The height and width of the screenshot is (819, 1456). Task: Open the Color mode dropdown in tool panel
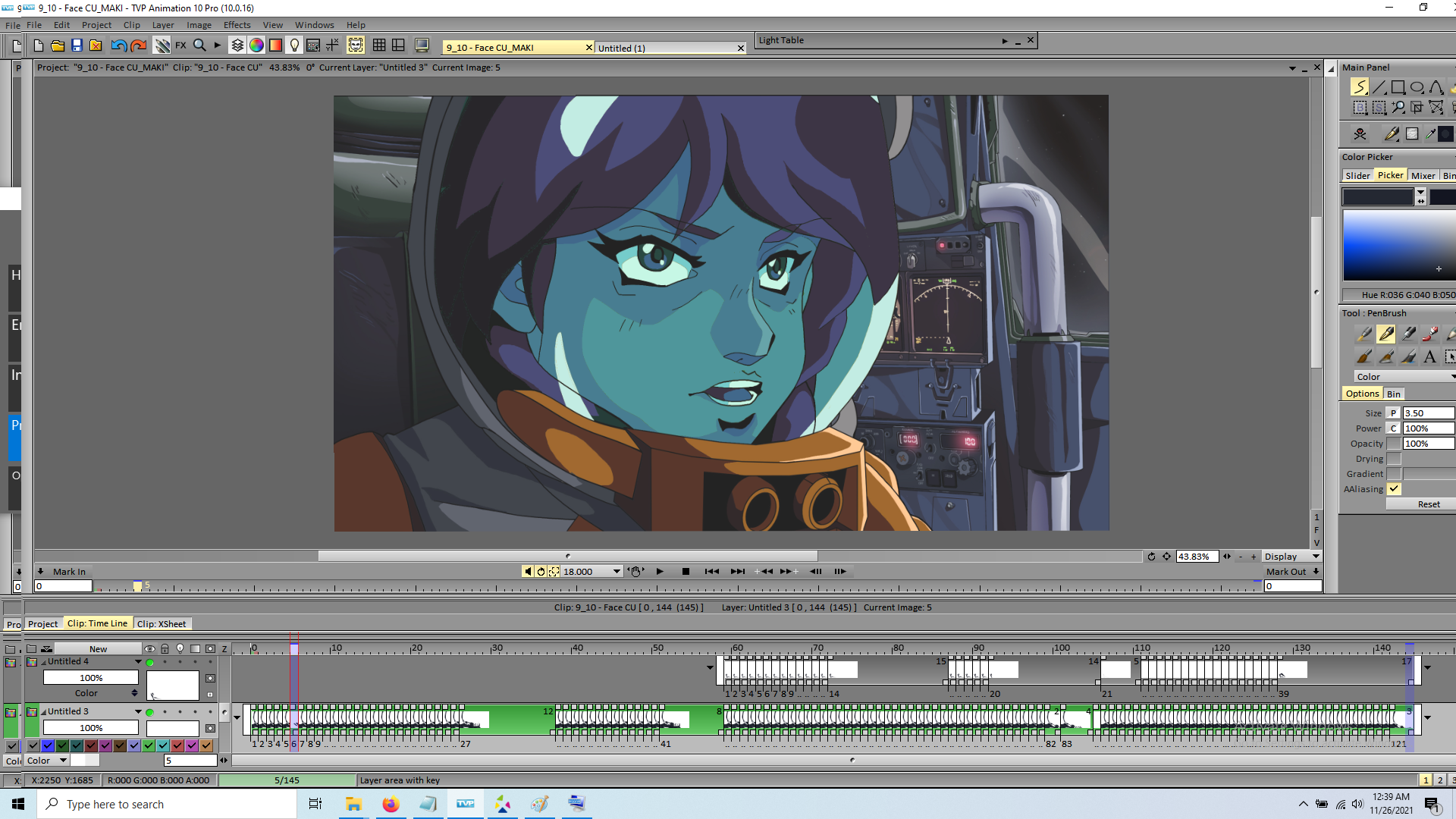pyautogui.click(x=1404, y=377)
